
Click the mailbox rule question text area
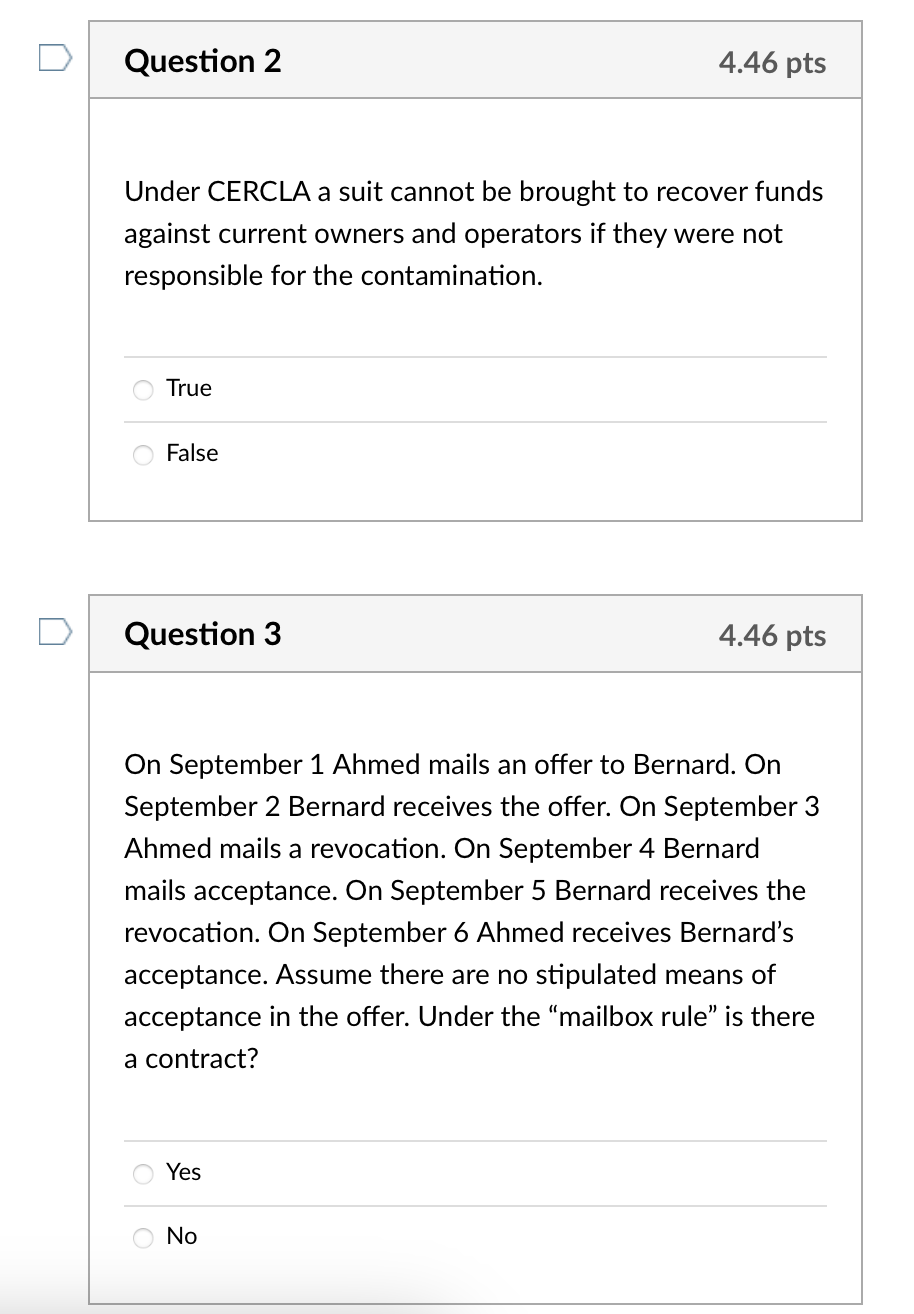(472, 910)
